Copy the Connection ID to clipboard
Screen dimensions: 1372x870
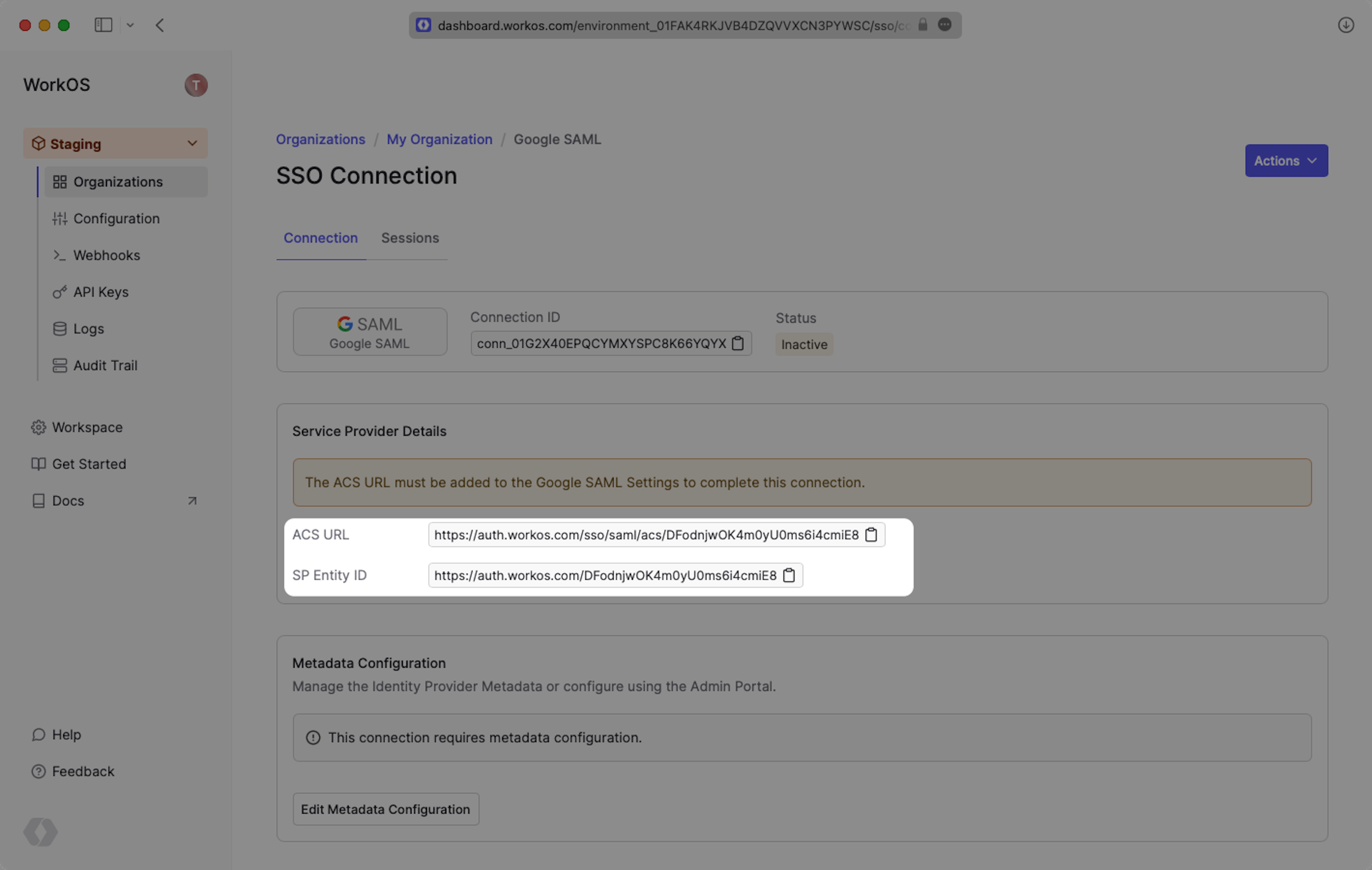[738, 343]
